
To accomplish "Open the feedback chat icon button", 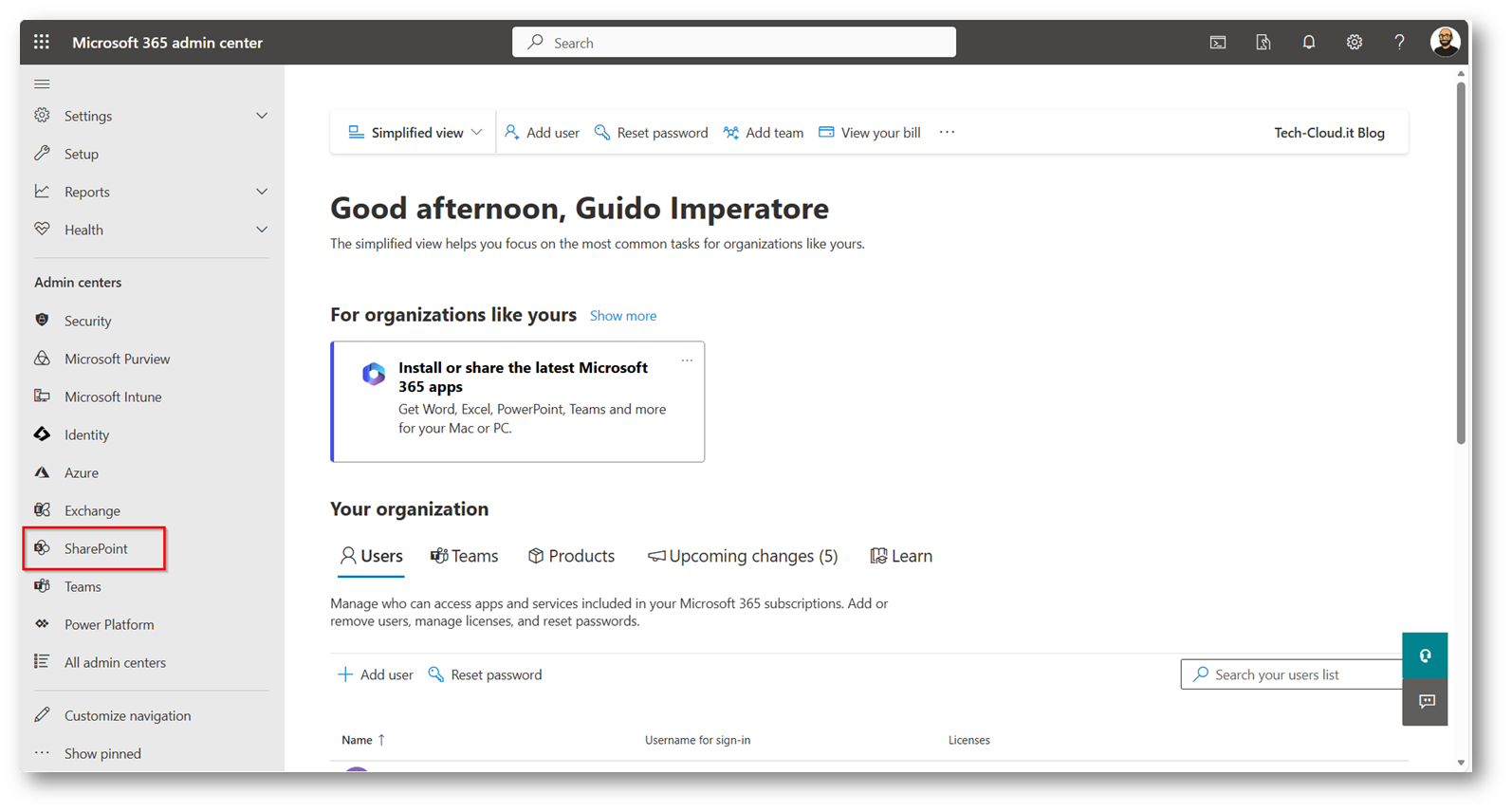I will pyautogui.click(x=1425, y=702).
